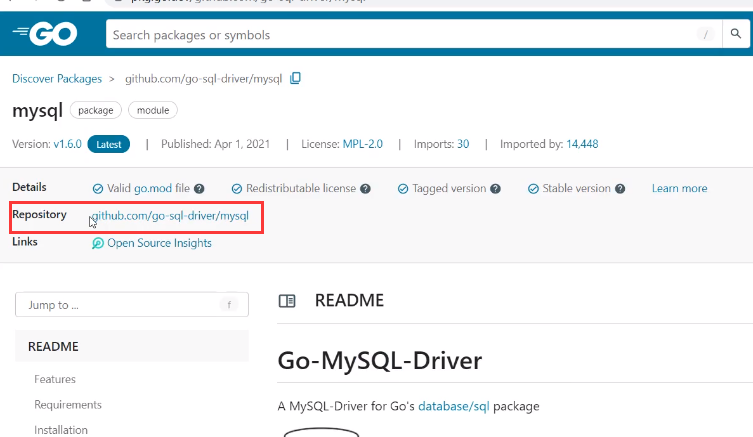The image size is (753, 437).
Task: Click the check icon for Tagged version
Action: pos(403,189)
